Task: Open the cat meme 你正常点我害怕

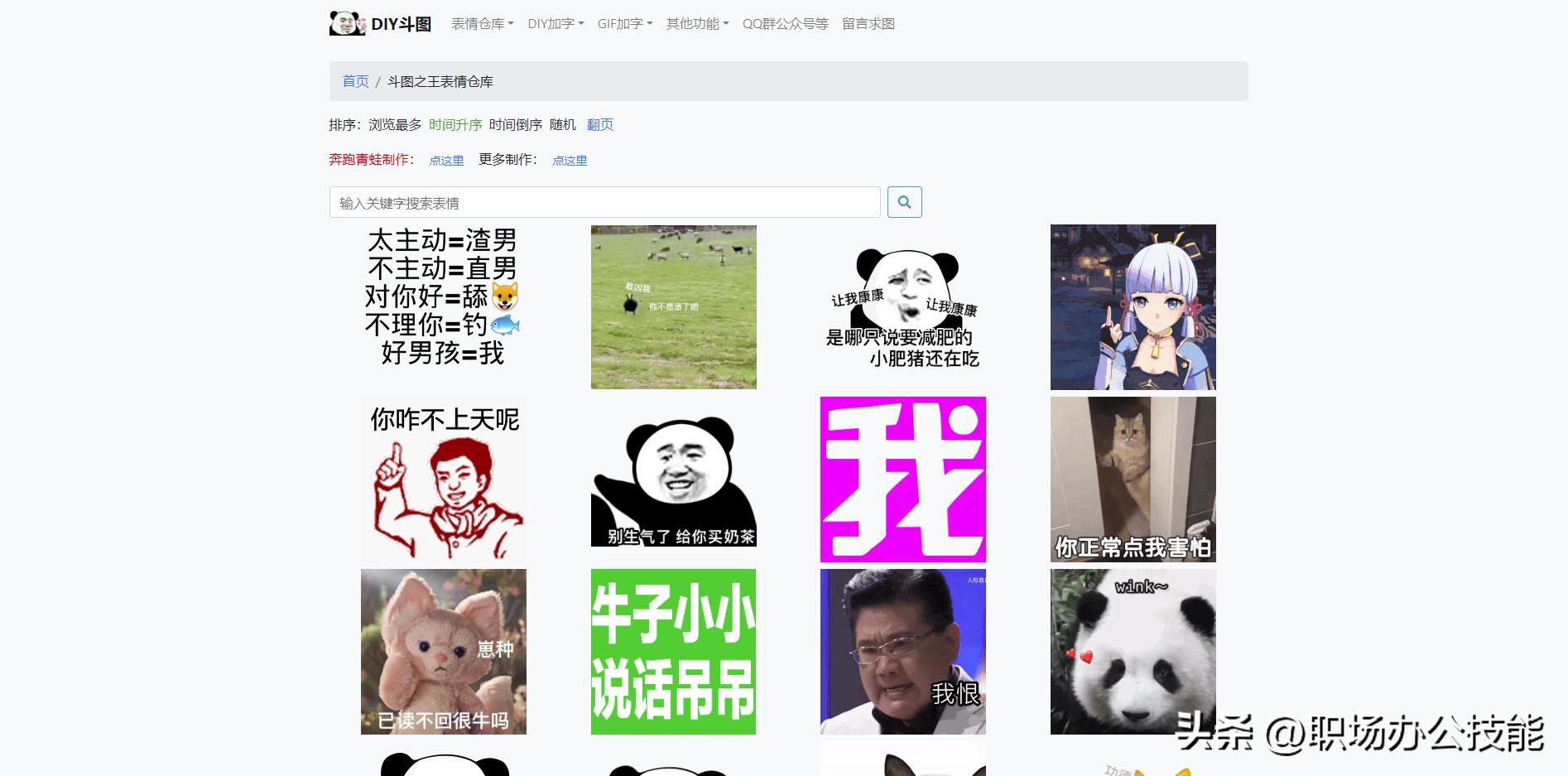Action: pos(1133,479)
